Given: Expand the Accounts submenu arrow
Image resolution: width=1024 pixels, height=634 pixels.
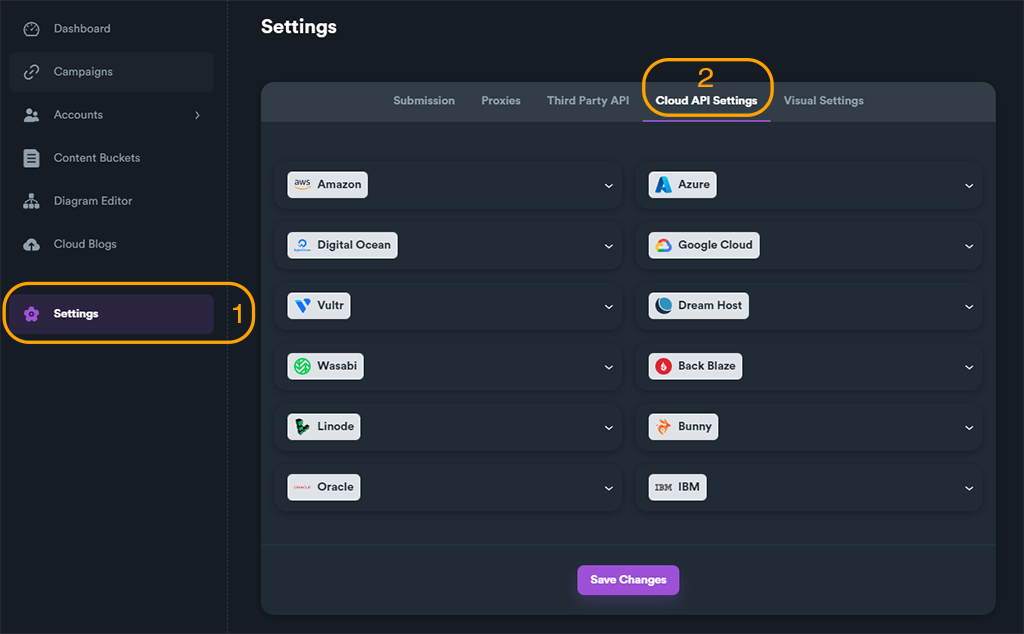Looking at the screenshot, I should (x=197, y=115).
